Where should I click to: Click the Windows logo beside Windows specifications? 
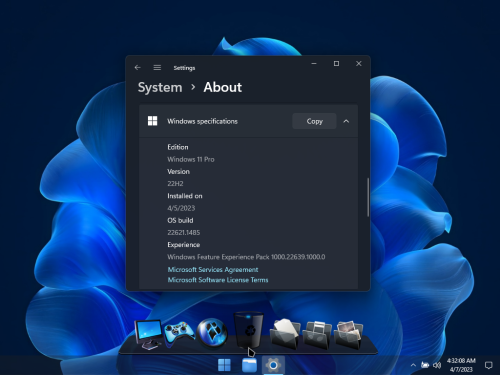click(152, 121)
